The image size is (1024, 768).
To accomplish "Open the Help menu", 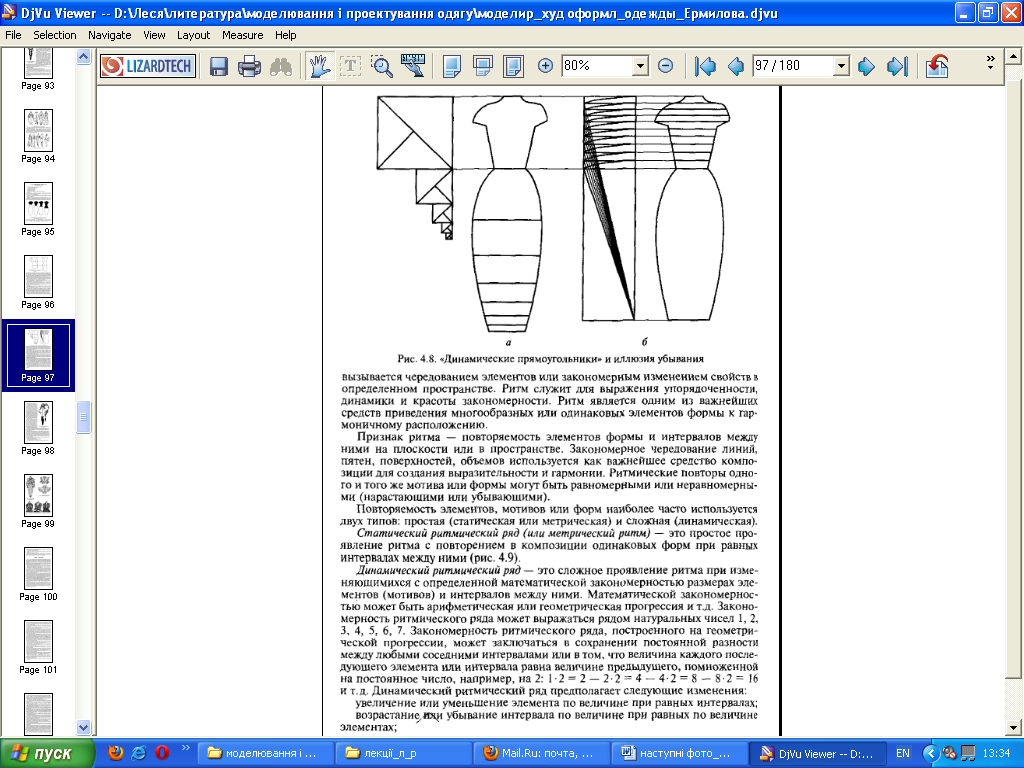I will [x=285, y=35].
